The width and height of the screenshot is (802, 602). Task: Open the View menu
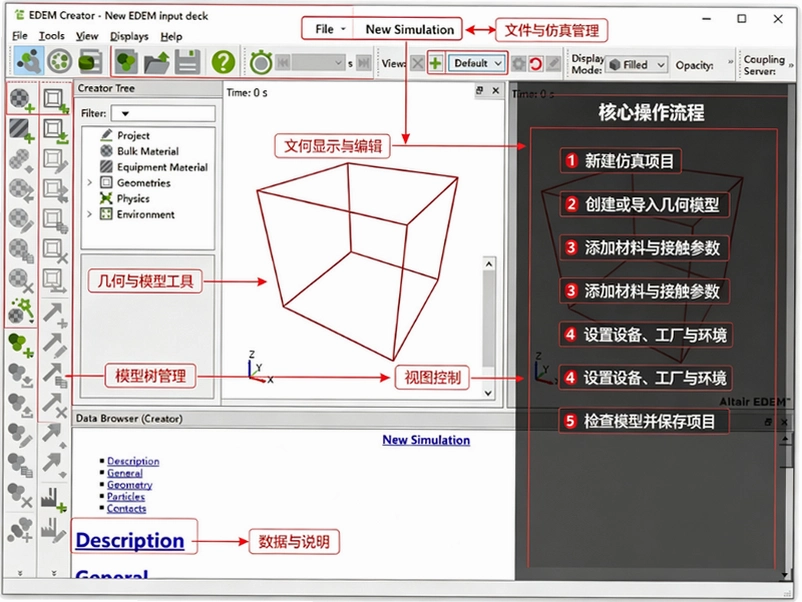tap(87, 36)
